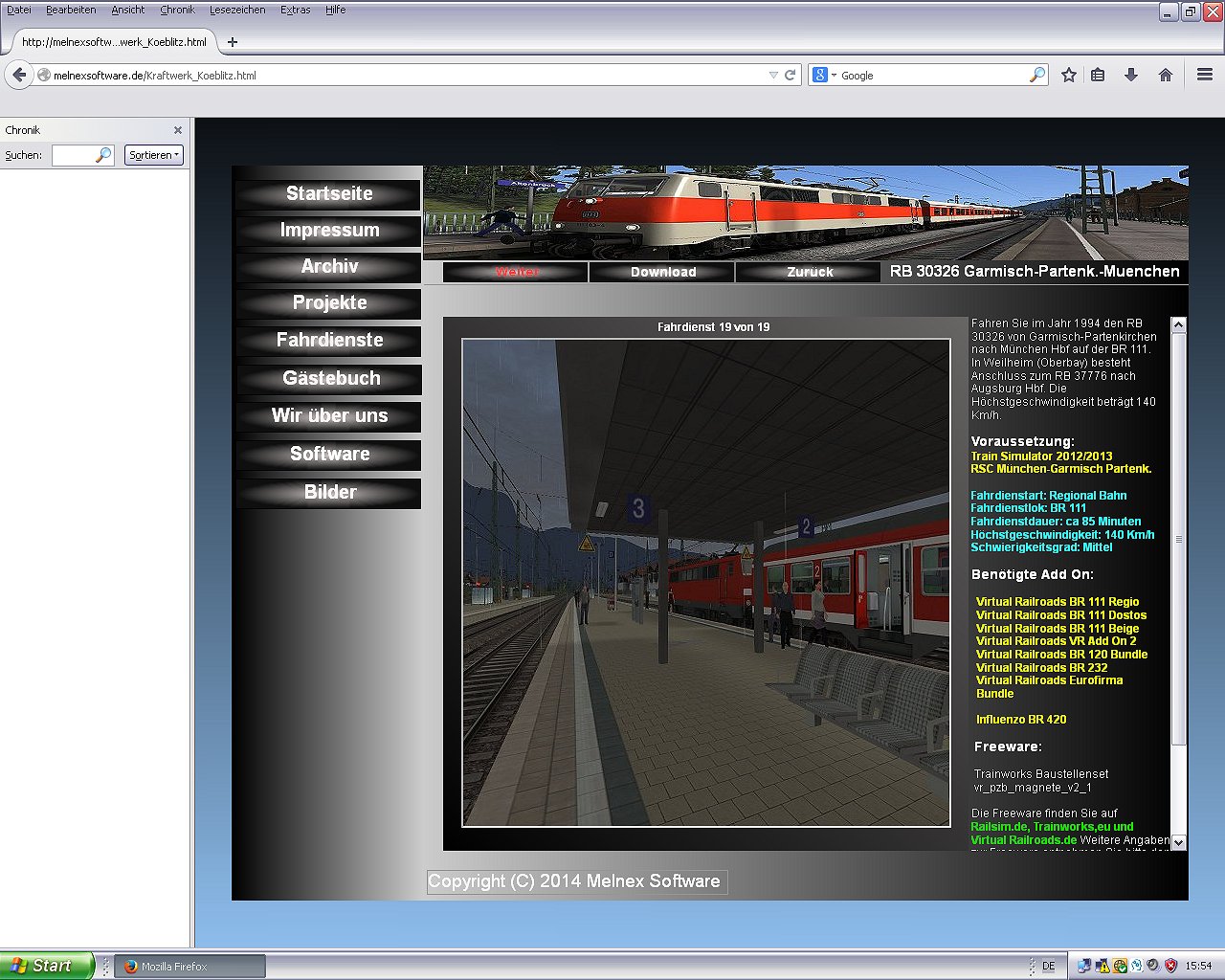Click Virtual Railroads BR 111 Regio text

(x=1058, y=602)
